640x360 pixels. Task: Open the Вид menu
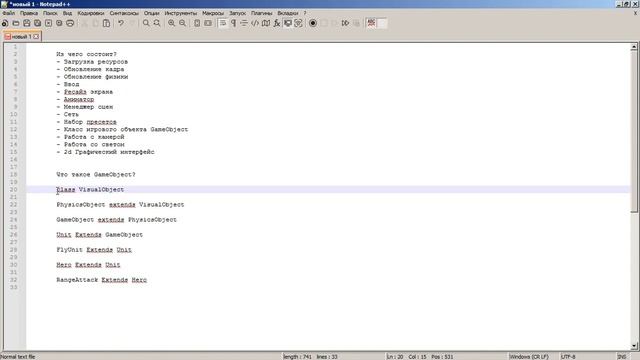[67, 13]
